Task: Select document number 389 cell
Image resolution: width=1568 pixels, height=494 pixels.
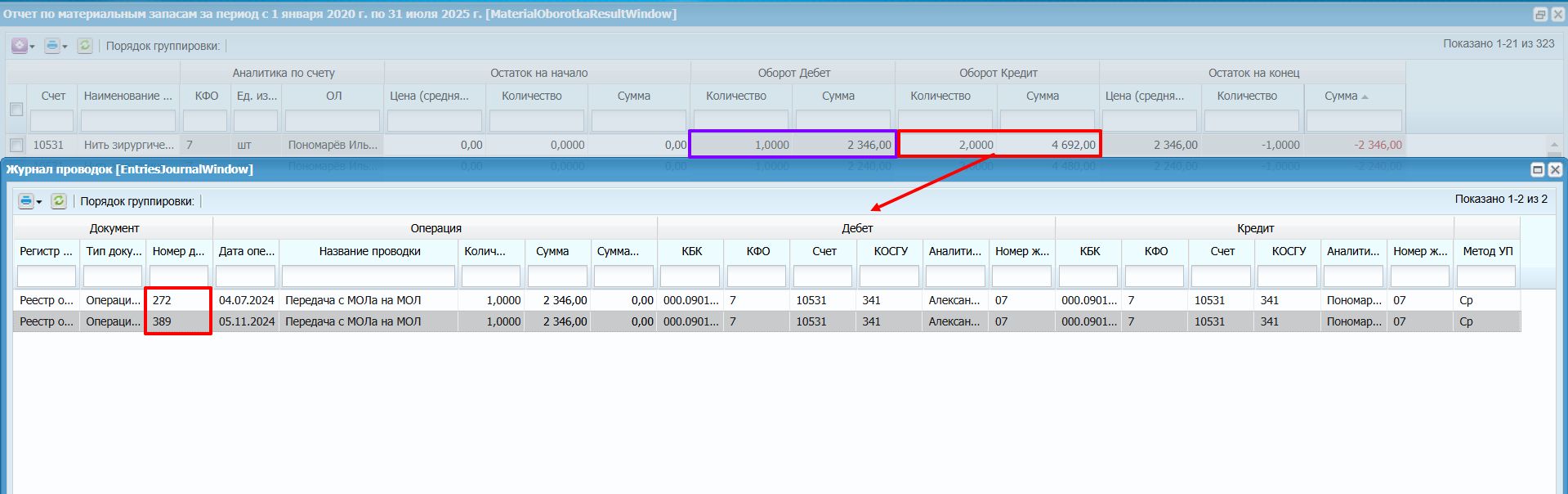Action: click(x=179, y=321)
